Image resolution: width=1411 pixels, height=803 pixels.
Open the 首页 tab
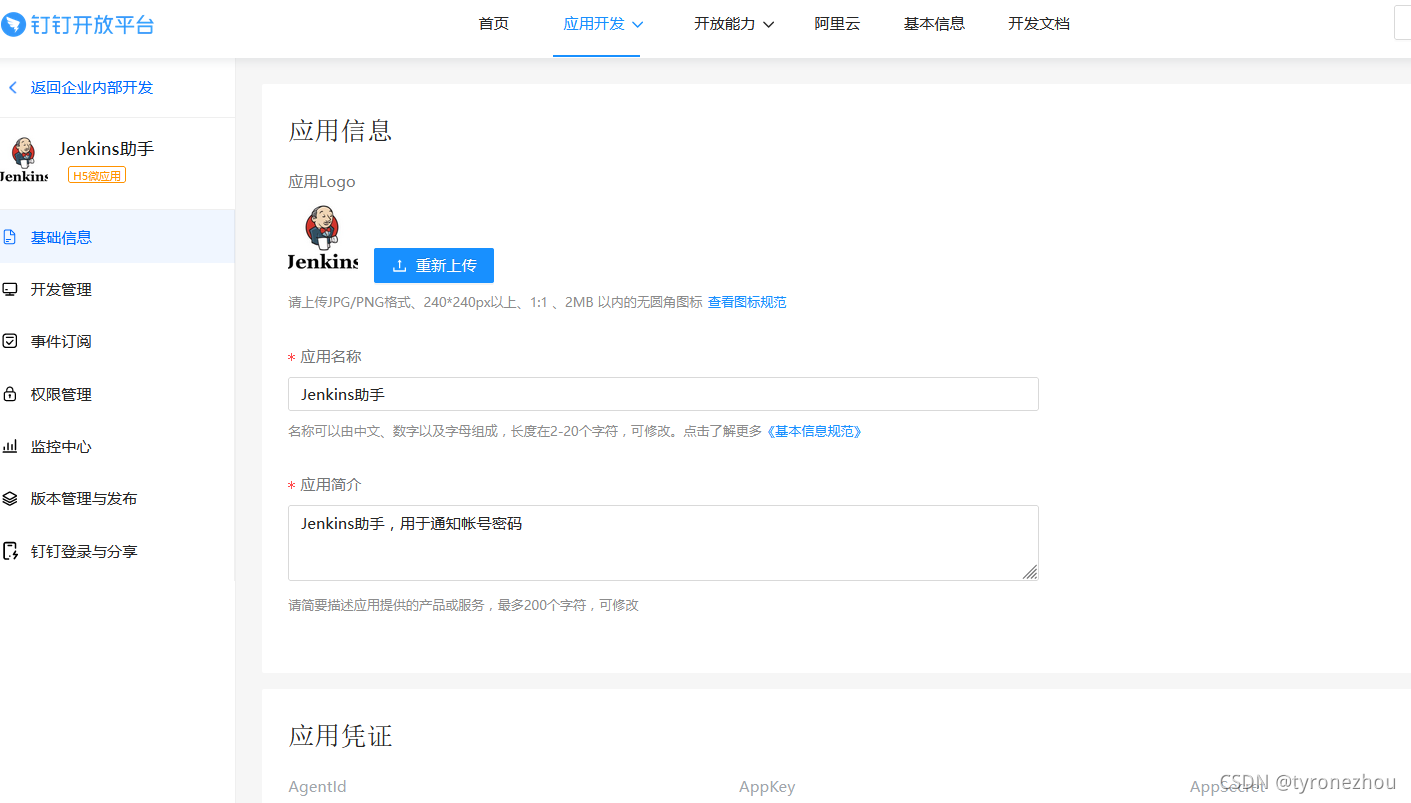tap(493, 24)
